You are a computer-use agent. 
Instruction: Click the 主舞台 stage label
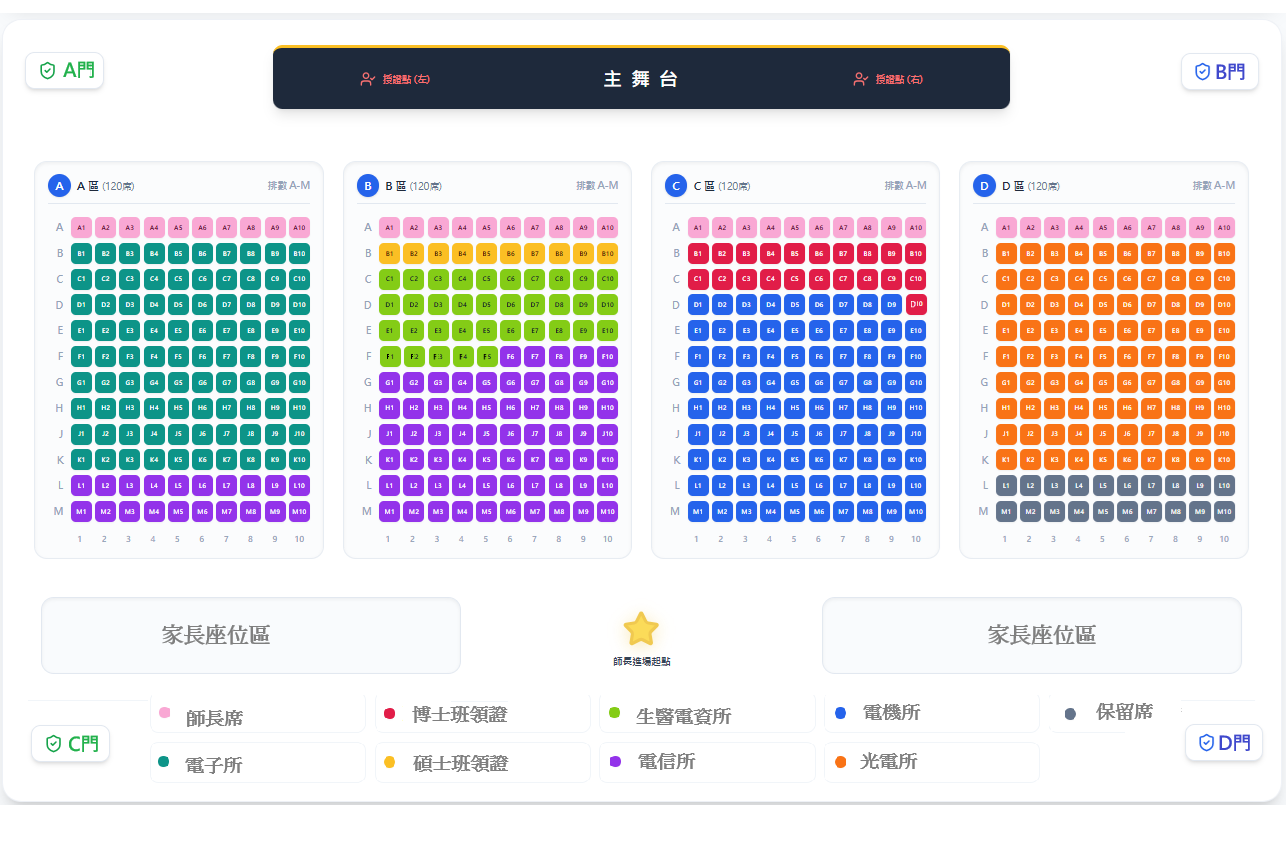click(641, 79)
